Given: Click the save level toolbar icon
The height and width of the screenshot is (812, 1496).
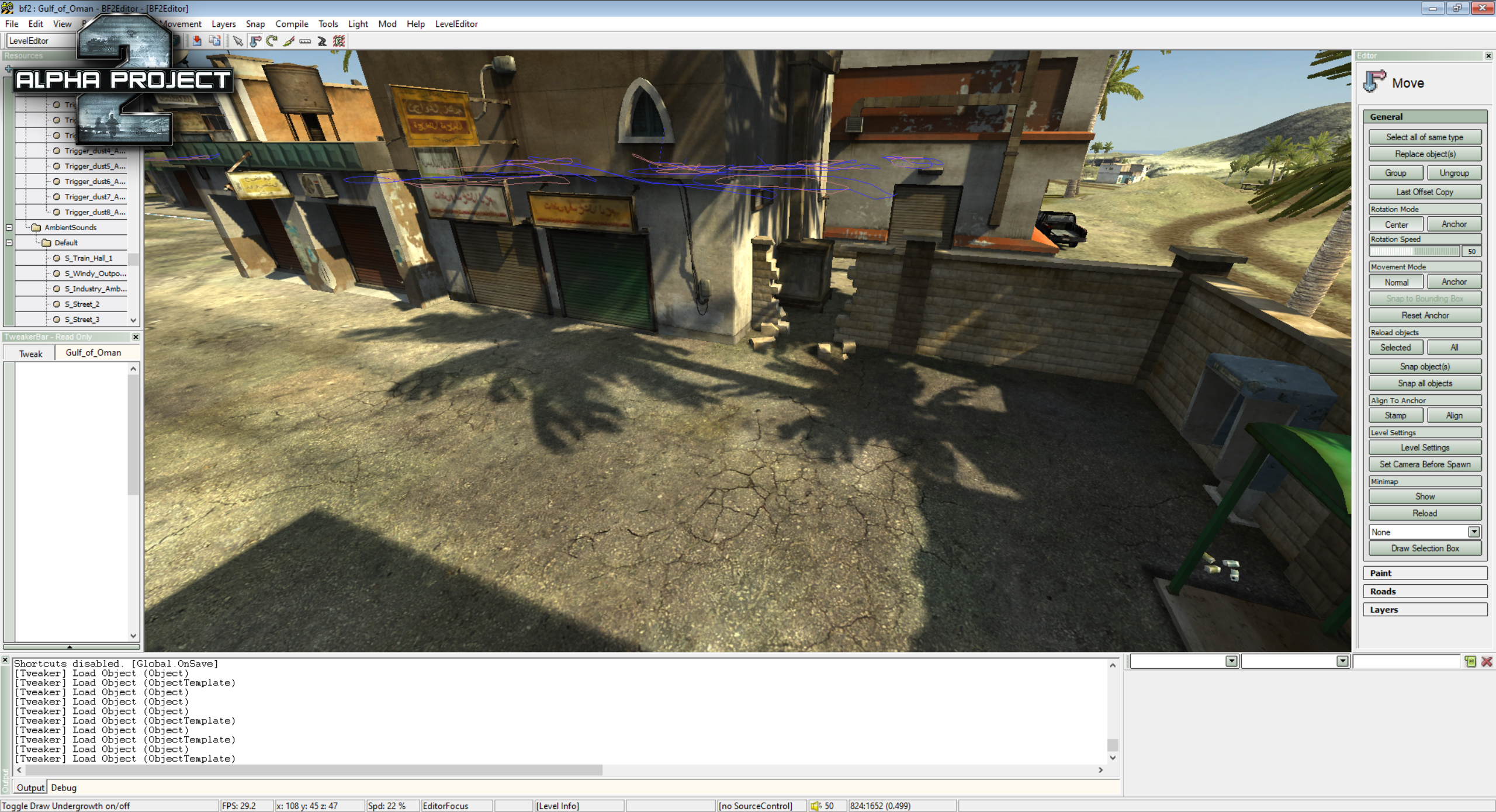Looking at the screenshot, I should pyautogui.click(x=197, y=41).
